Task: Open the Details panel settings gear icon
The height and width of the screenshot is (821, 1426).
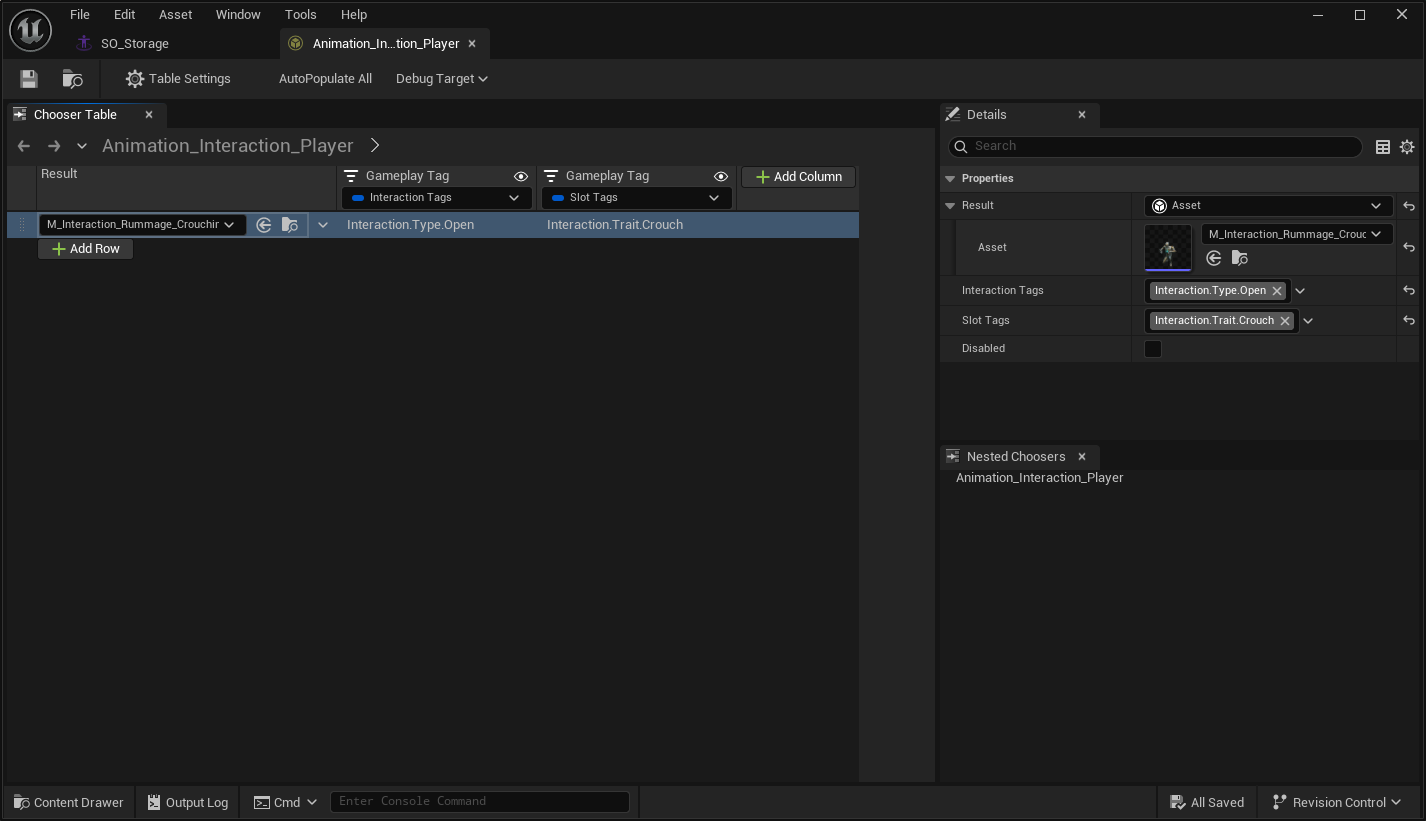Action: tap(1407, 146)
